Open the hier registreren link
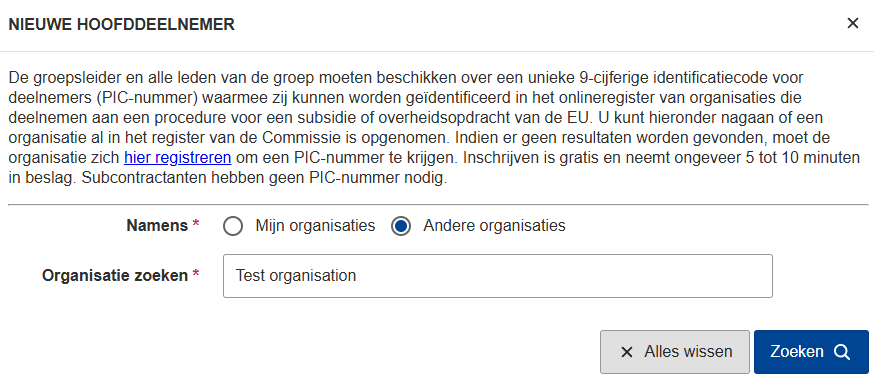Image resolution: width=874 pixels, height=387 pixels. pos(177,158)
